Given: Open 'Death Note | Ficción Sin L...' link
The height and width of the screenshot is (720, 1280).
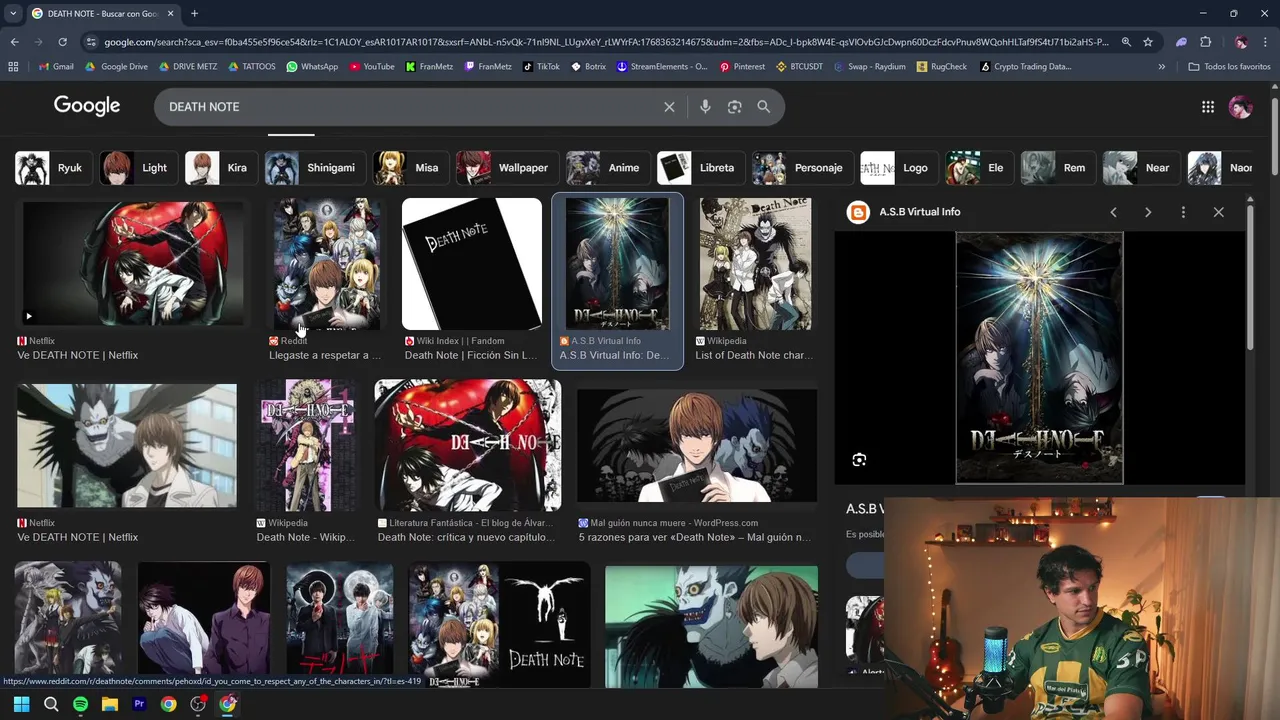Looking at the screenshot, I should click(471, 355).
